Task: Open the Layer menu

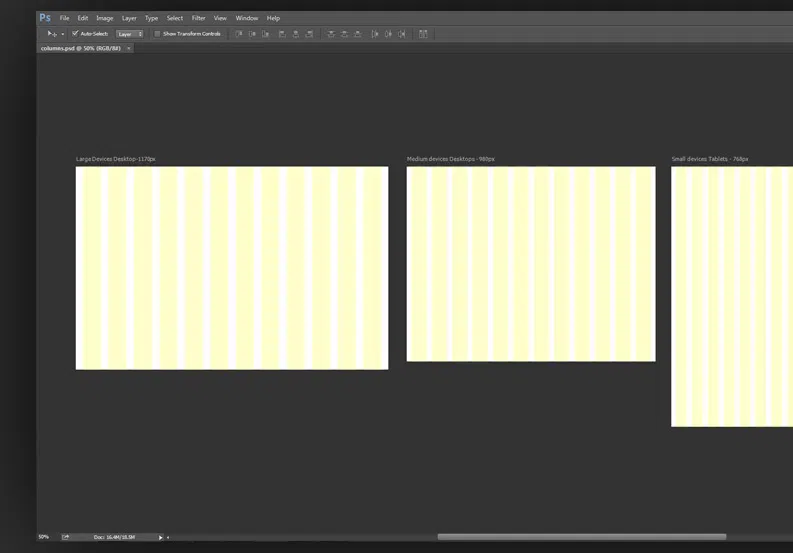Action: [129, 18]
